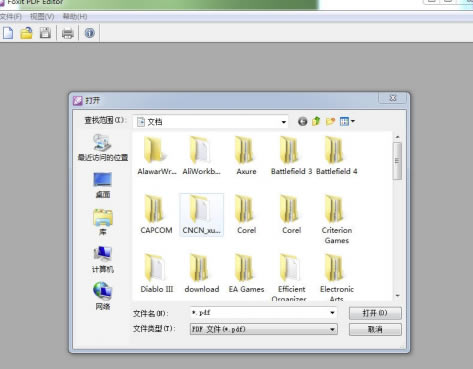Click the up one level folder icon

316,121
